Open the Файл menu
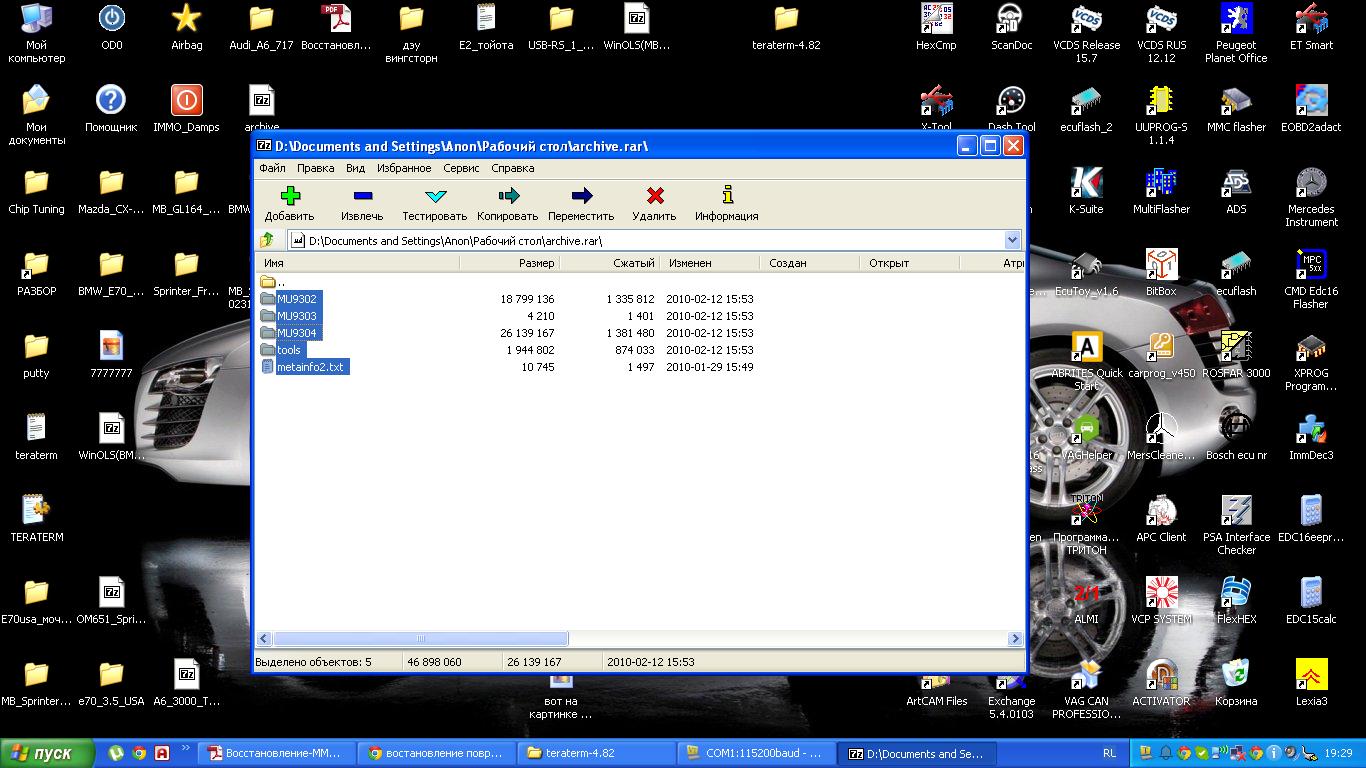This screenshot has height=768, width=1366. [x=272, y=168]
